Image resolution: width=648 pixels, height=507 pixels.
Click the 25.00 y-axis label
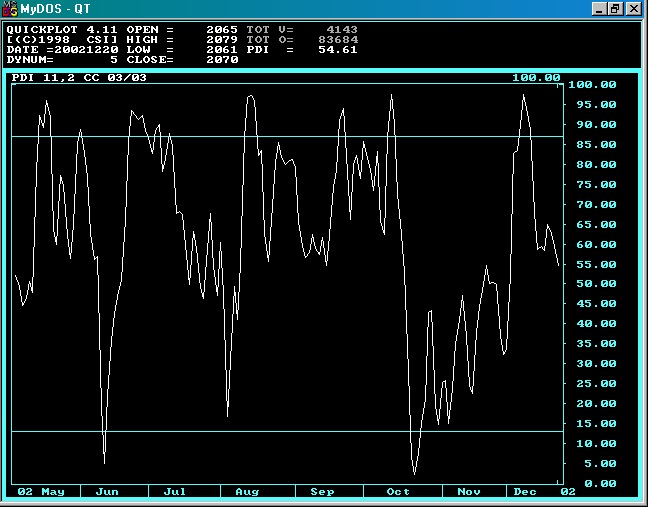[x=596, y=383]
